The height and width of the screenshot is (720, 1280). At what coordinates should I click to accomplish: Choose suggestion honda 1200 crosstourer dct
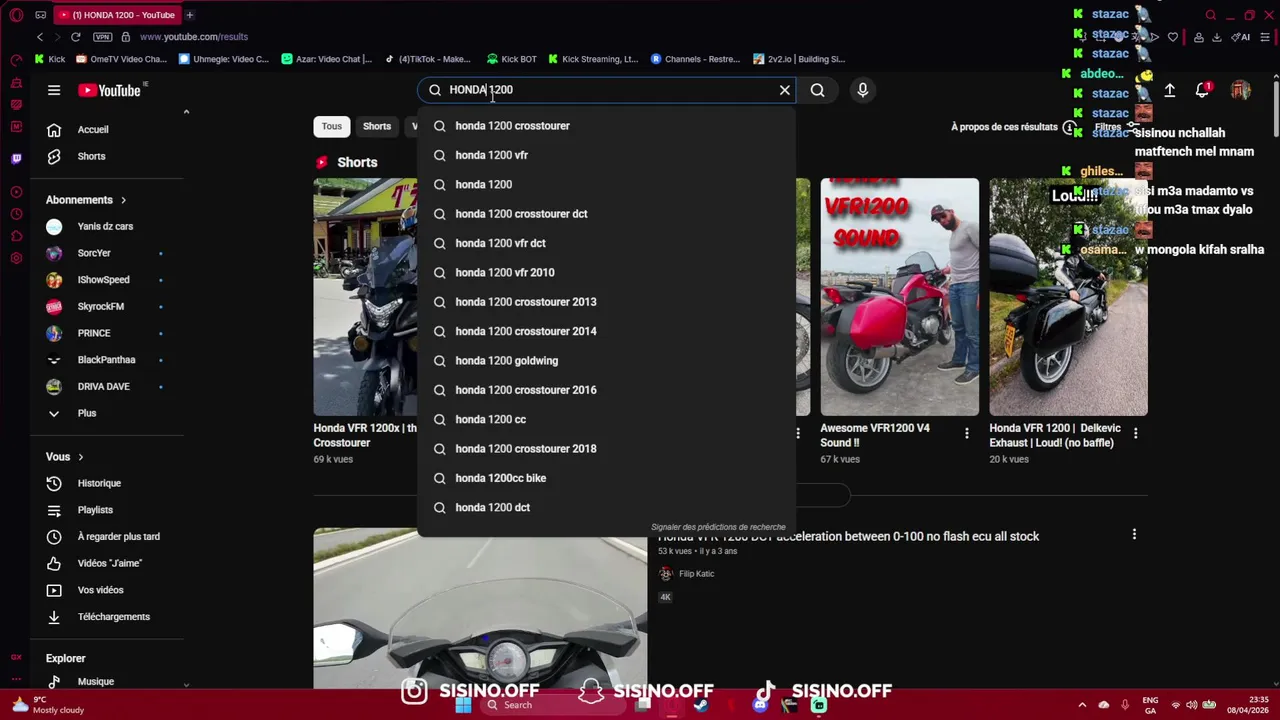tap(606, 214)
